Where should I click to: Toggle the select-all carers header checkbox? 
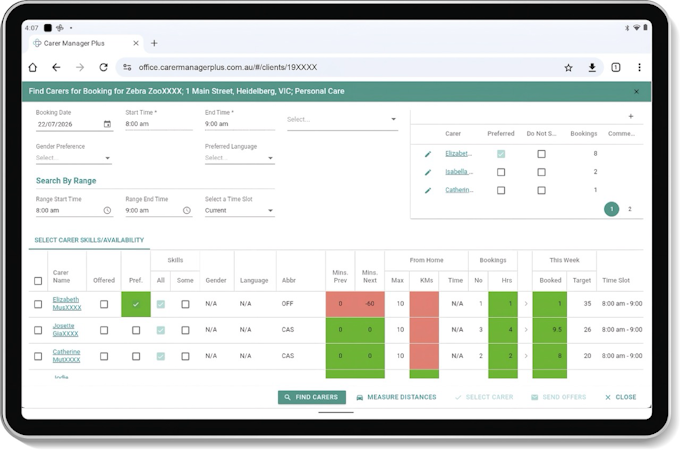pyautogui.click(x=38, y=281)
